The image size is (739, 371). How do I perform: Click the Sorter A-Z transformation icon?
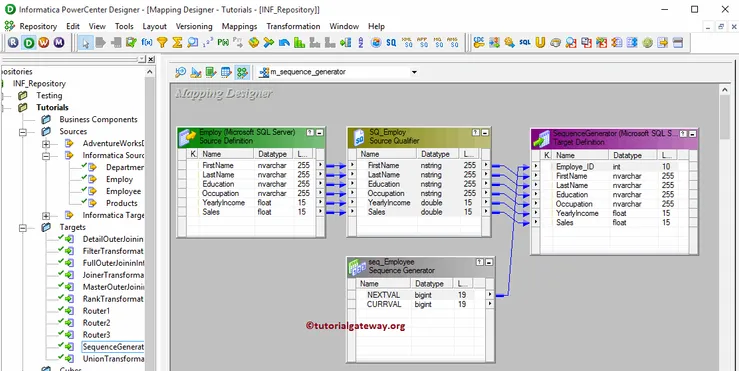coord(361,43)
